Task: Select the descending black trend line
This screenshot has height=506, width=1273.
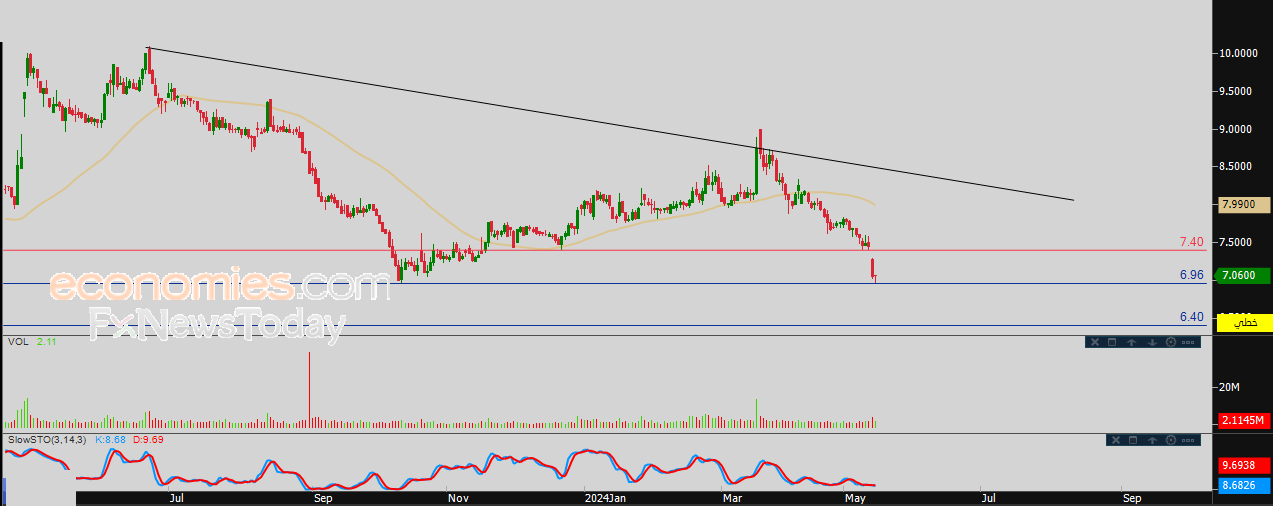Action: [610, 124]
